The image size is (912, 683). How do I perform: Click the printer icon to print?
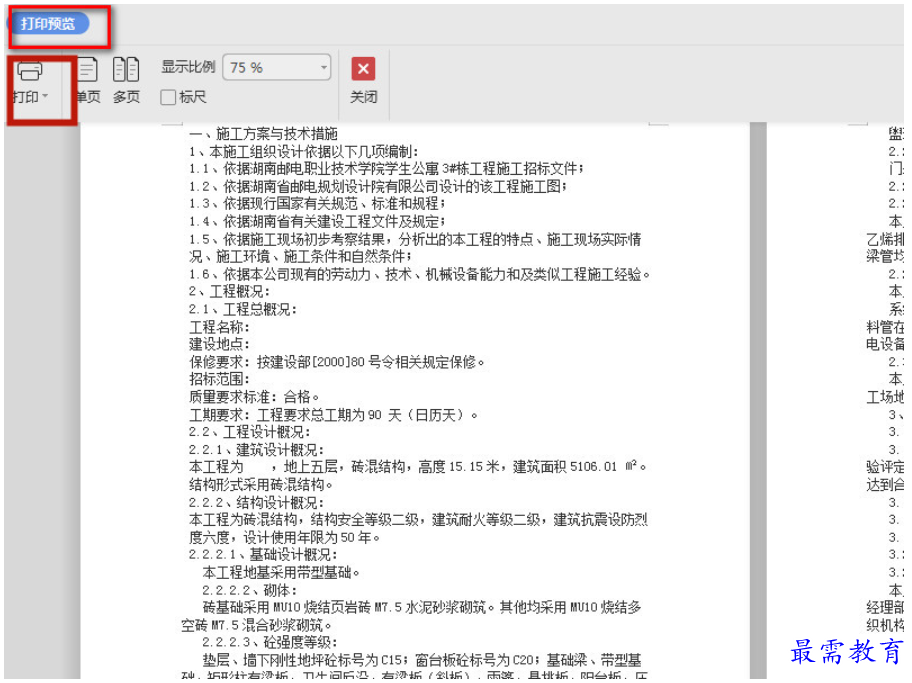click(x=30, y=71)
